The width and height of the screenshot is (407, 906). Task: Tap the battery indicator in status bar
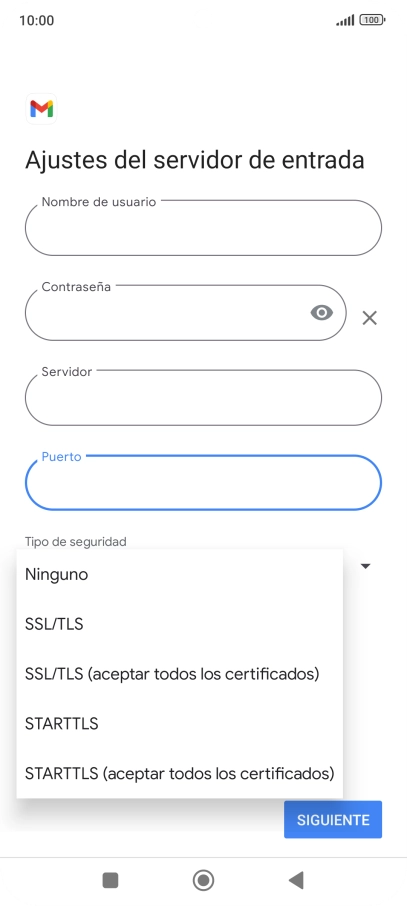click(x=372, y=20)
